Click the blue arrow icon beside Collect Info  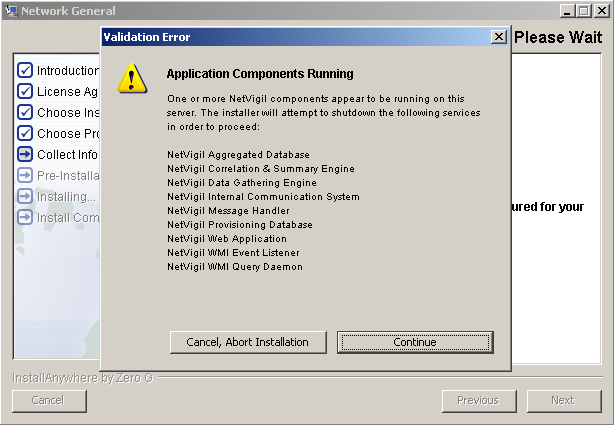coord(25,155)
